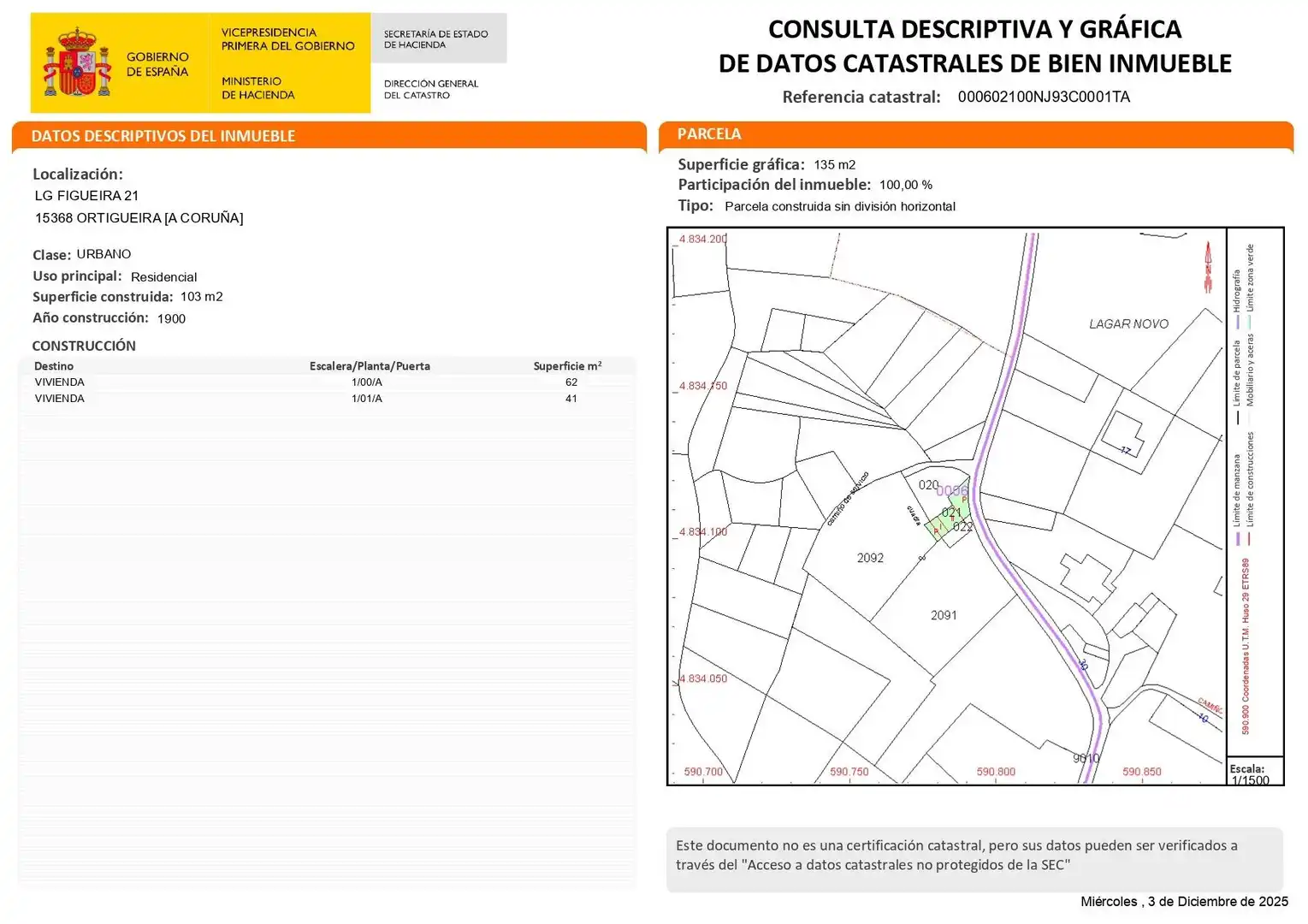
Task: Select surface value '41' in the table
Action: (571, 399)
